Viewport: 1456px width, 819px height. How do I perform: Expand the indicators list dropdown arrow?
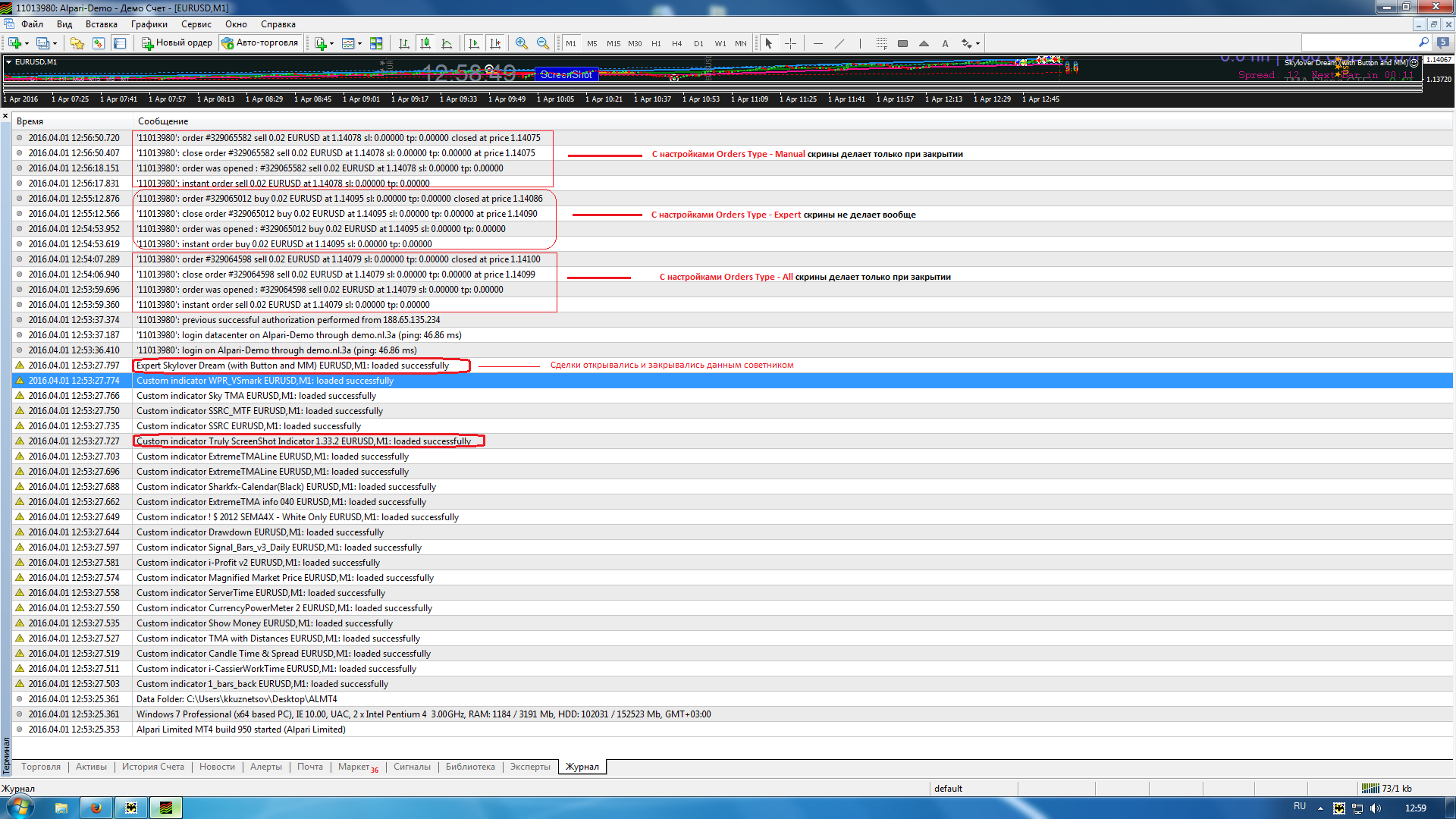click(x=332, y=43)
